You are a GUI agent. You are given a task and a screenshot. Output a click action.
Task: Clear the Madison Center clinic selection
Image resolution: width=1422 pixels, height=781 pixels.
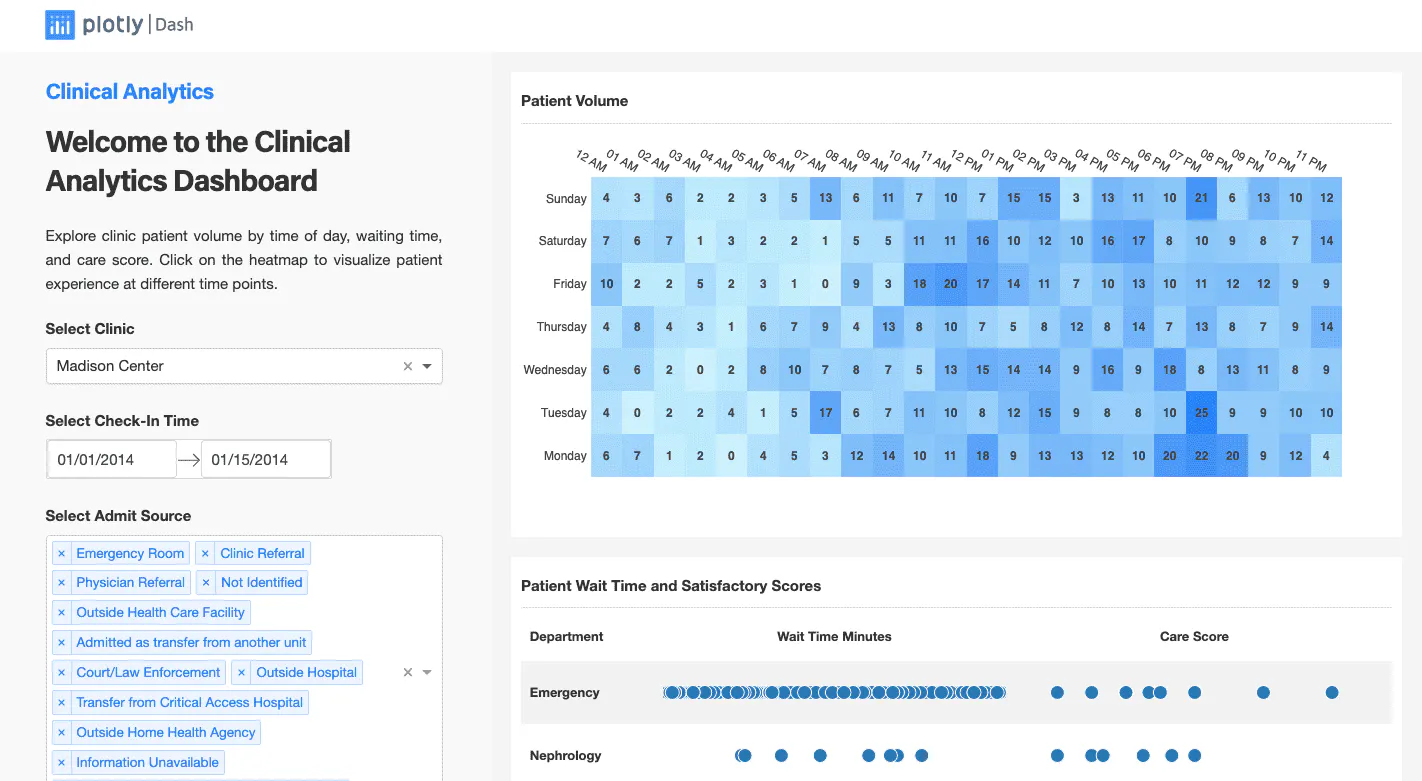click(408, 366)
